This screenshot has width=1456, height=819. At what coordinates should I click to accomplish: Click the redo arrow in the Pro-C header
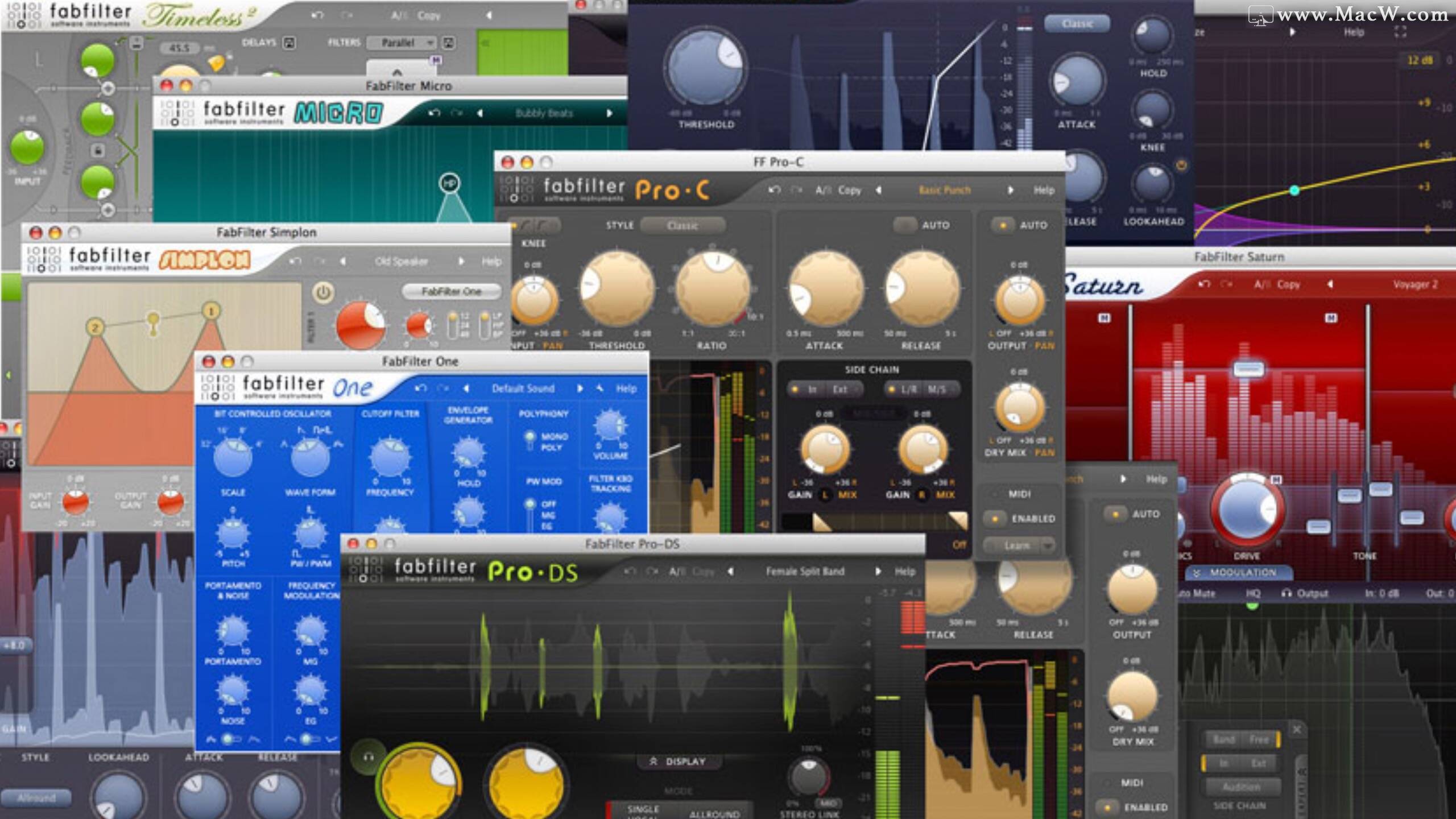coord(796,190)
